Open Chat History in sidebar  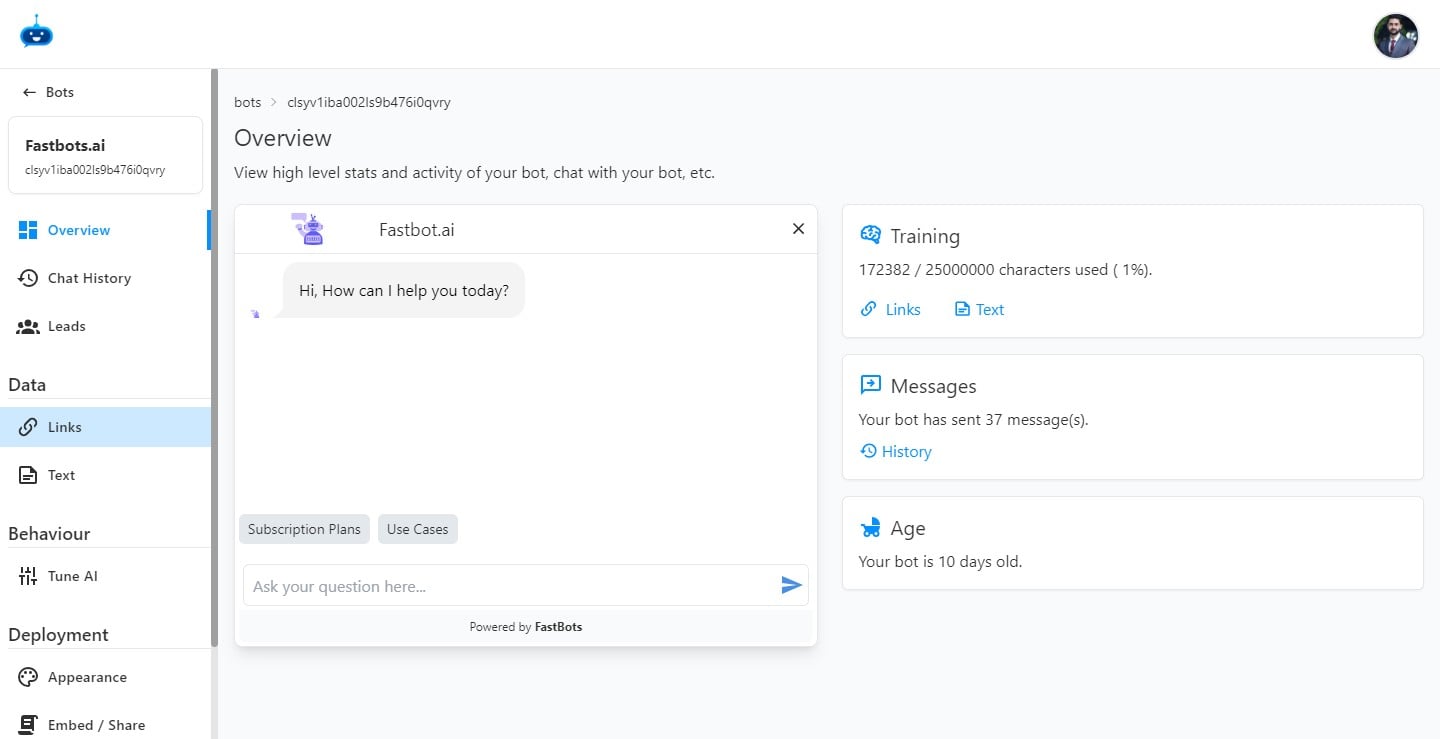coord(88,278)
